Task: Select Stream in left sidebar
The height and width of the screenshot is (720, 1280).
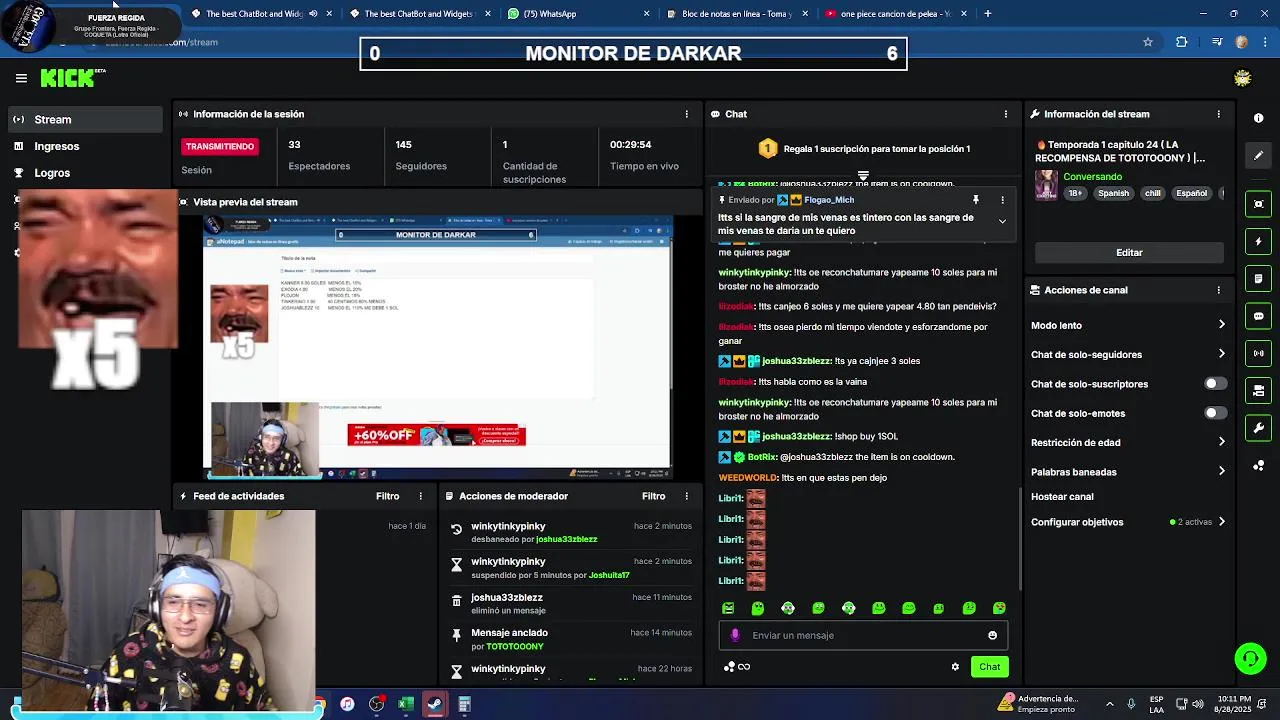Action: [86, 119]
